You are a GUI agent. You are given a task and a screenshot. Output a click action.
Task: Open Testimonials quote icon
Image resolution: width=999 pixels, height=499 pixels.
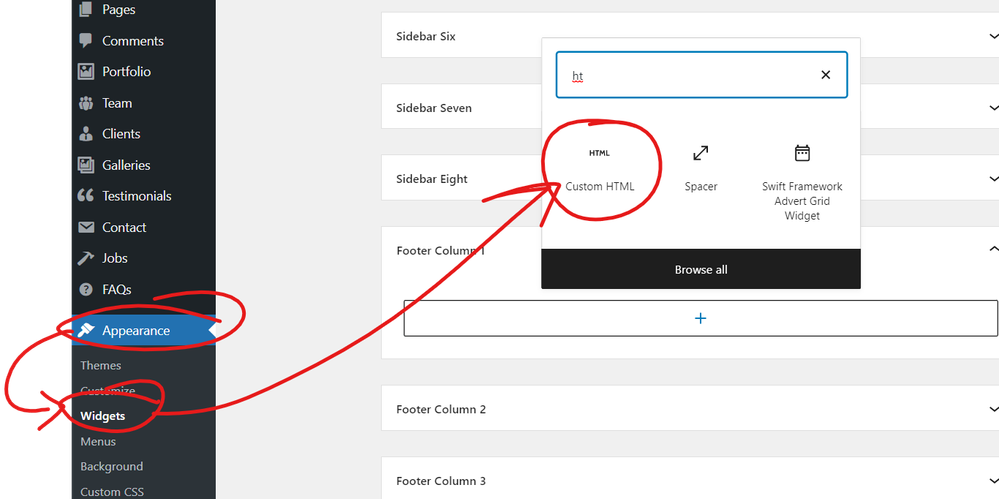pos(85,196)
